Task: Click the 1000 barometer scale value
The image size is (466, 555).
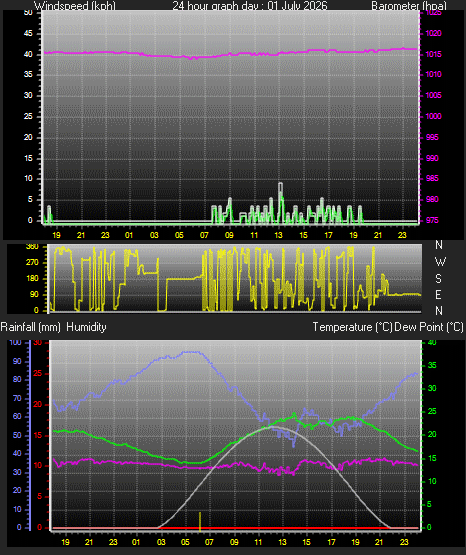Action: pyautogui.click(x=433, y=116)
